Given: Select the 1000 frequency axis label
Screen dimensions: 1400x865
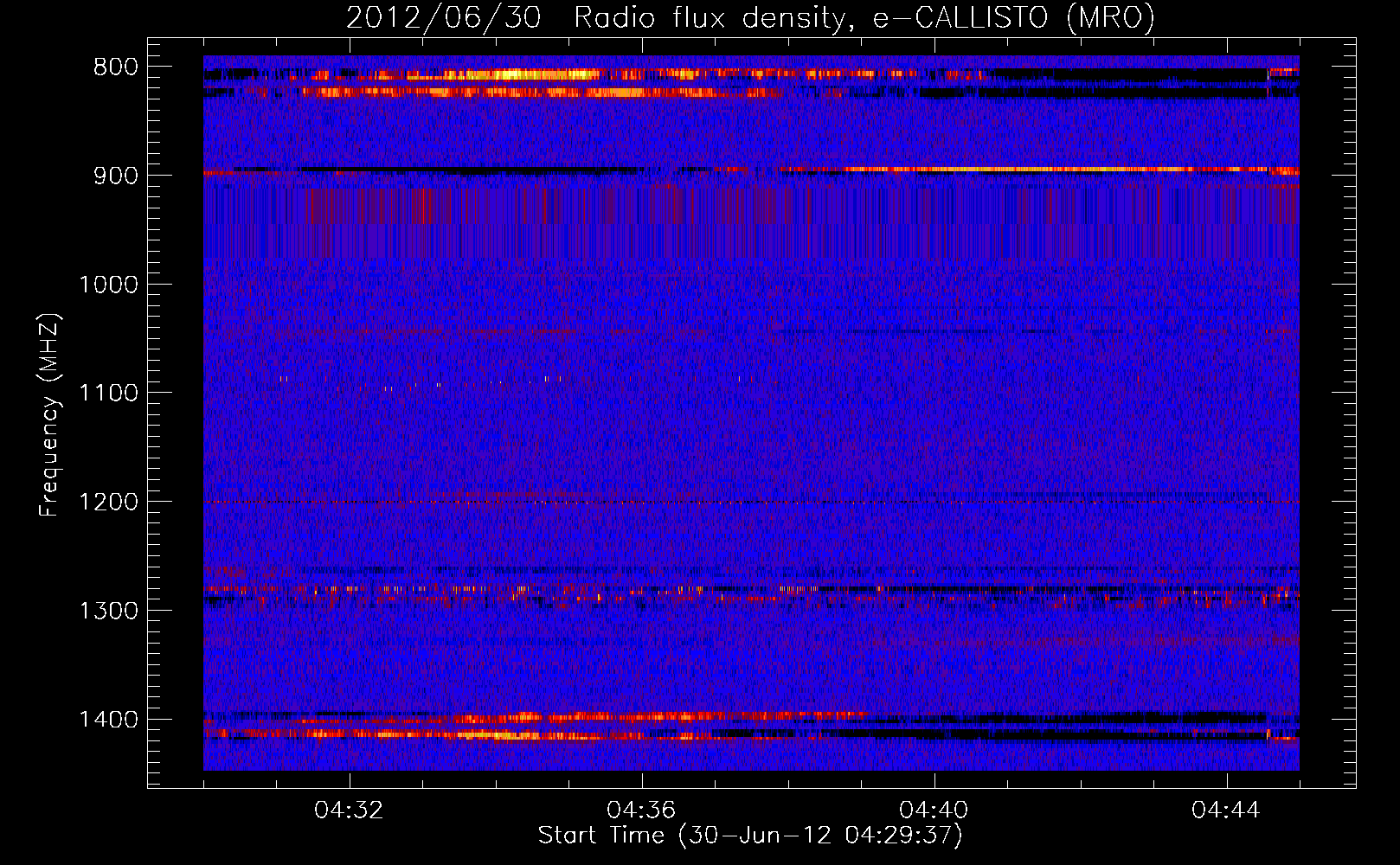Looking at the screenshot, I should coord(108,285).
